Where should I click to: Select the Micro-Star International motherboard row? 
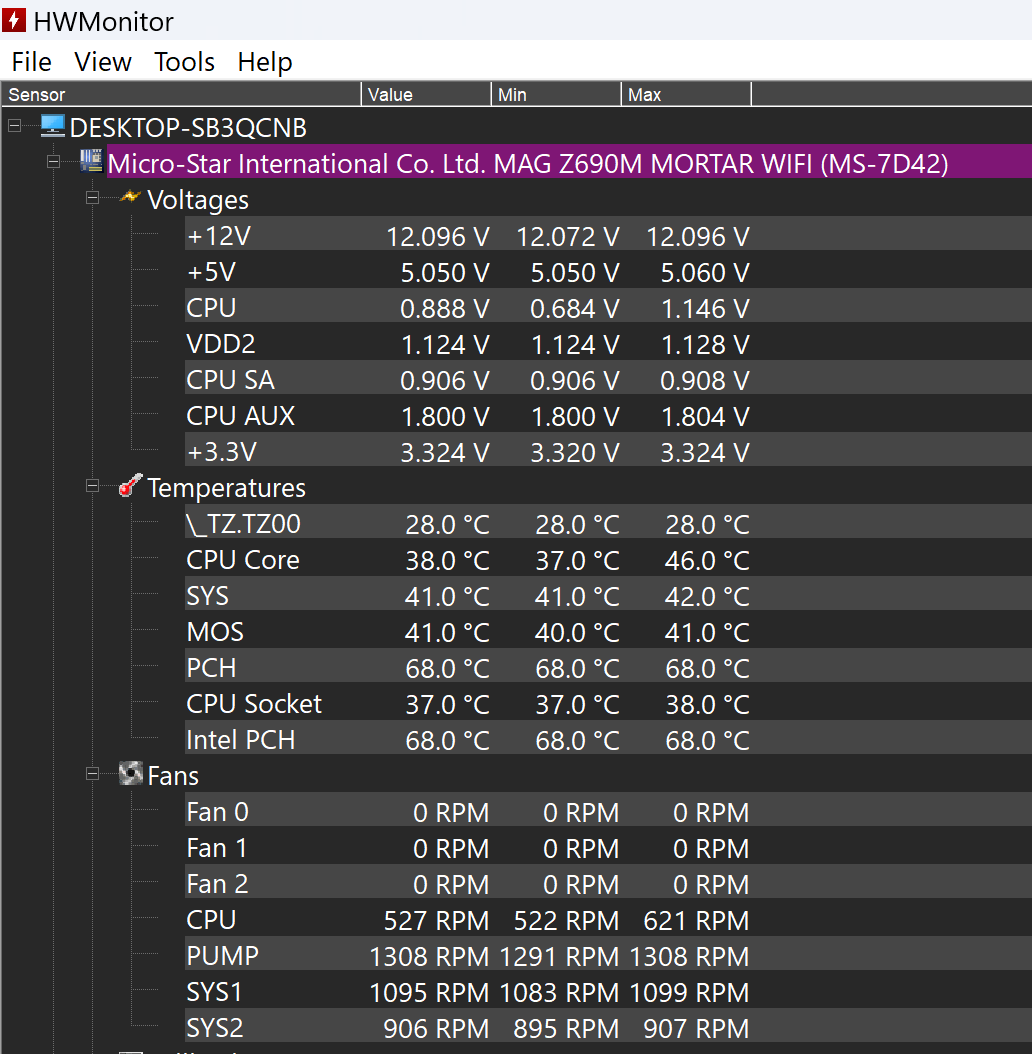point(569,161)
